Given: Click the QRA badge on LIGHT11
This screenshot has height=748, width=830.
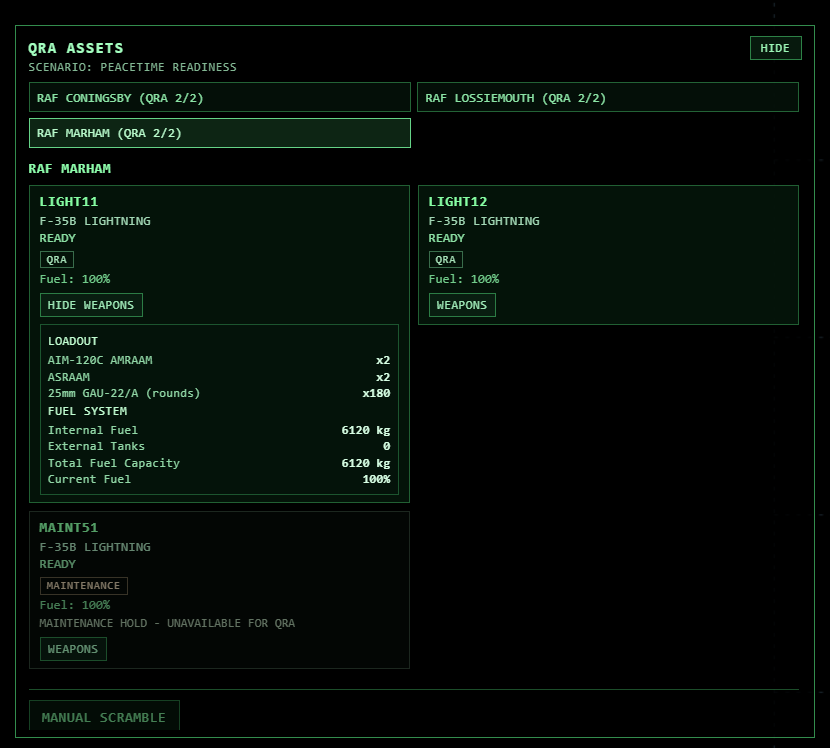Looking at the screenshot, I should 57,259.
